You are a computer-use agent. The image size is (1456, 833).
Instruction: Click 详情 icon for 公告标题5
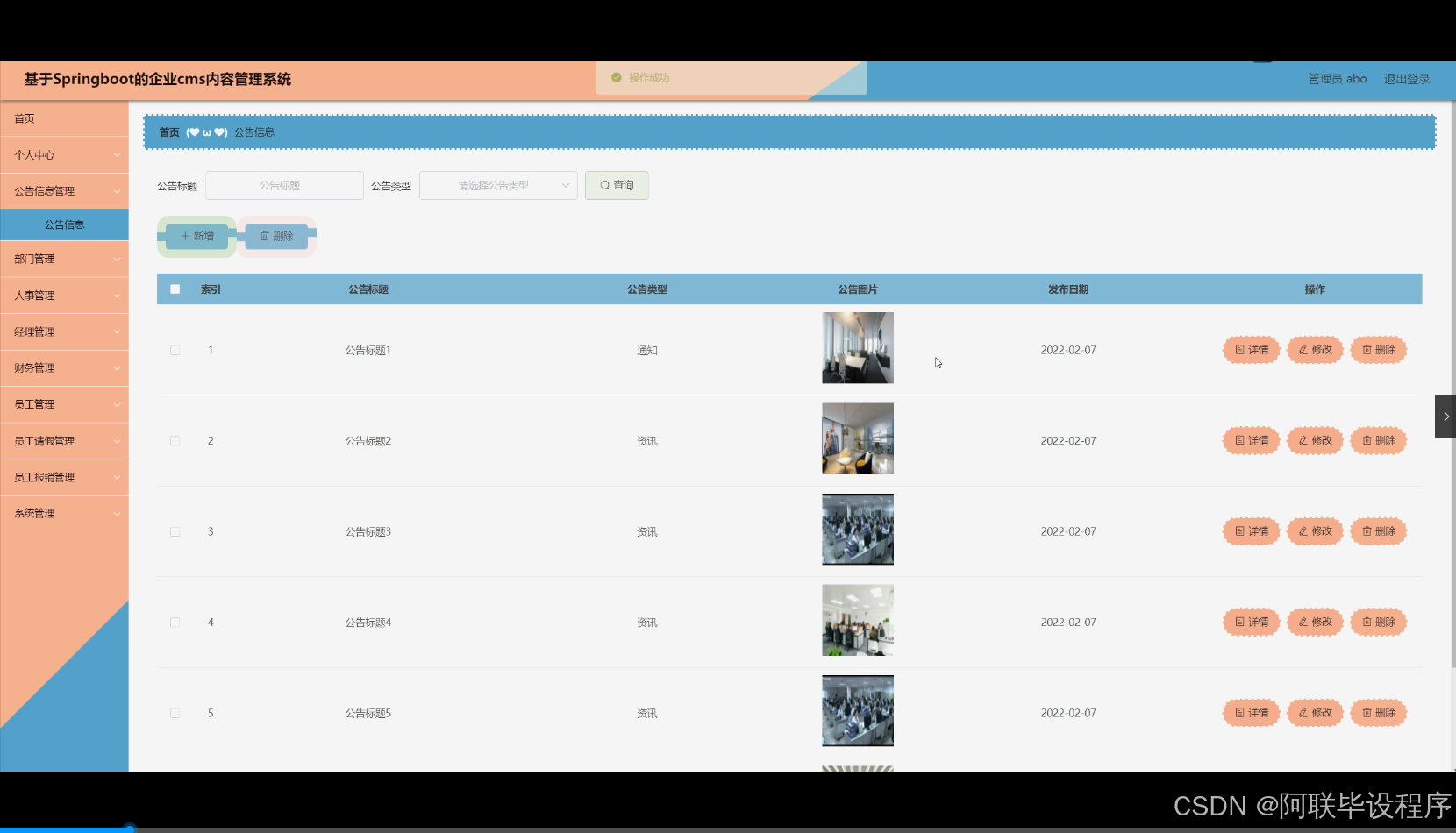pos(1250,712)
